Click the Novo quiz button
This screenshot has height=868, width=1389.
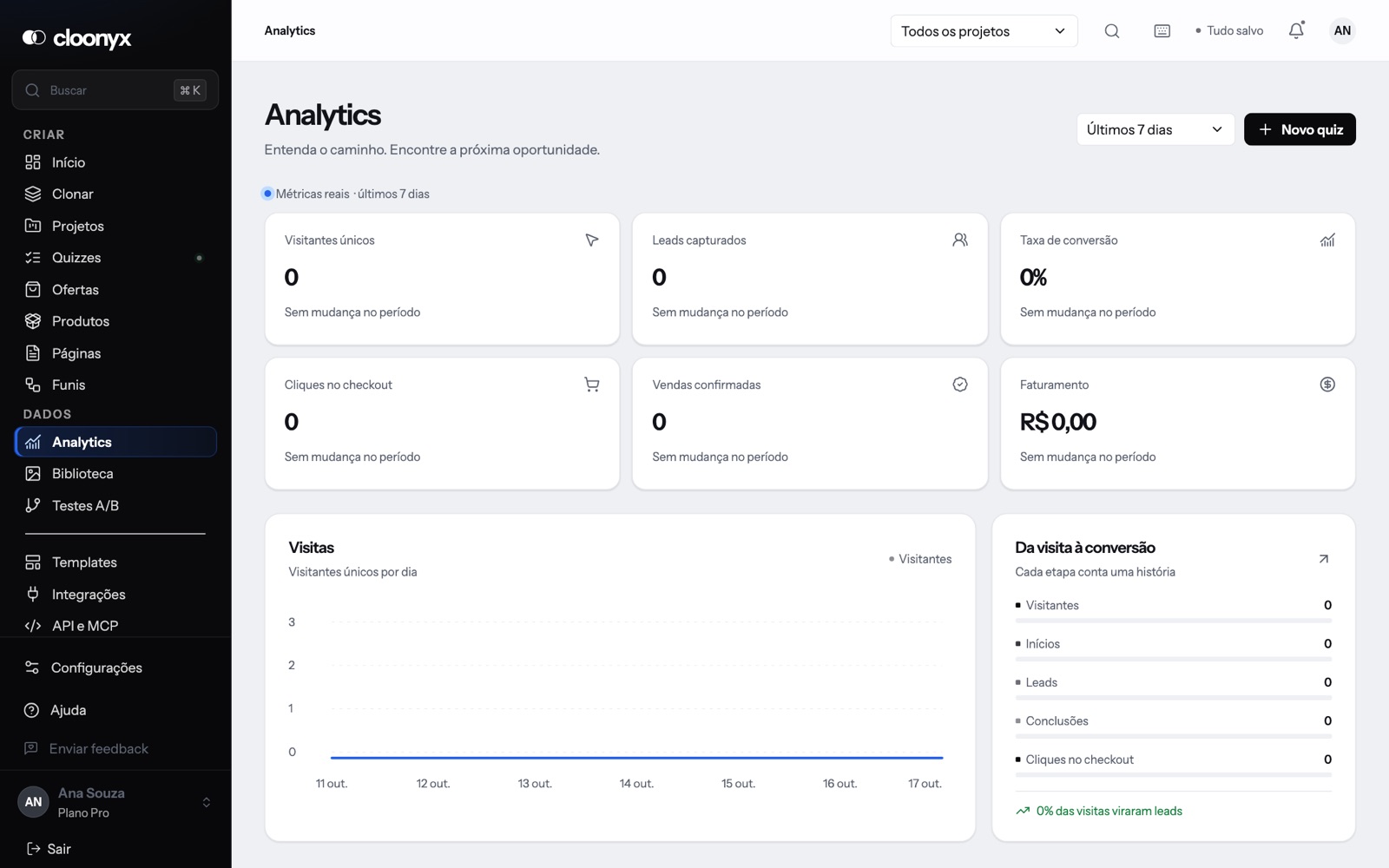1300,129
